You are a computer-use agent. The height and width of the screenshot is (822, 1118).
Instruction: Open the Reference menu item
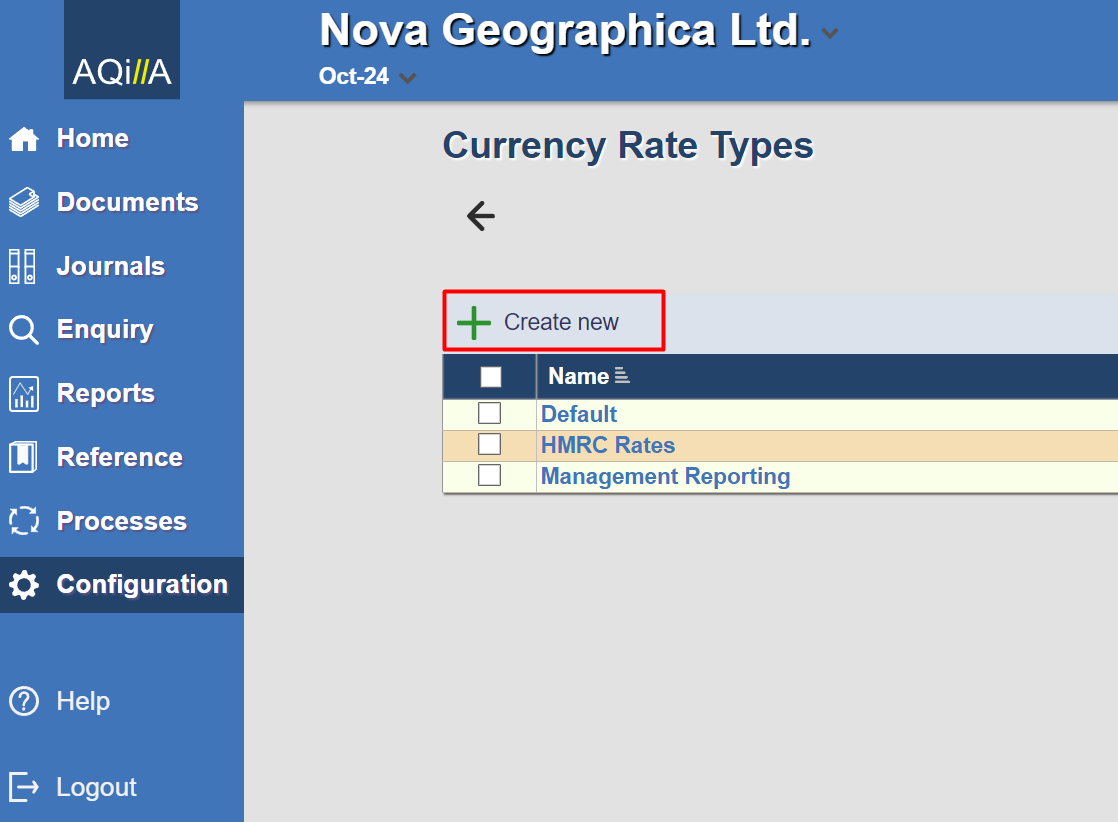point(119,457)
